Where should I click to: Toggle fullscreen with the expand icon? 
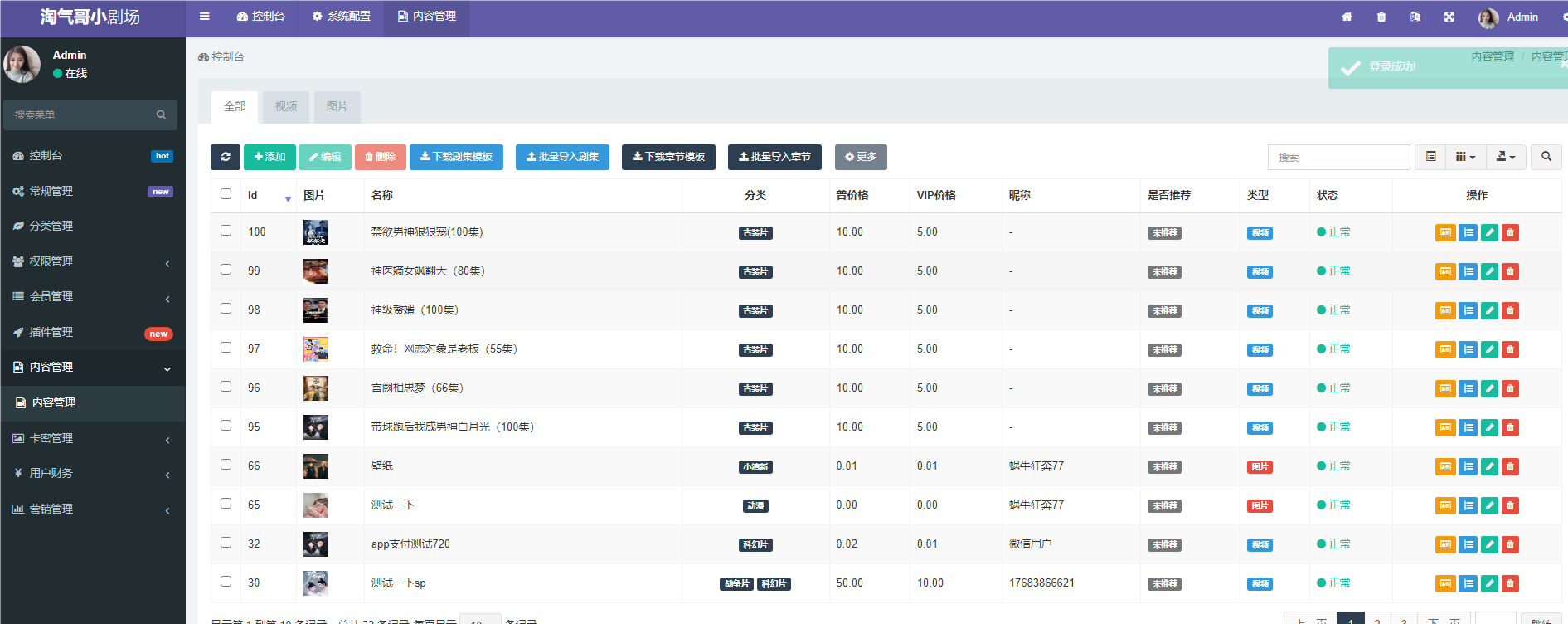[x=1449, y=17]
